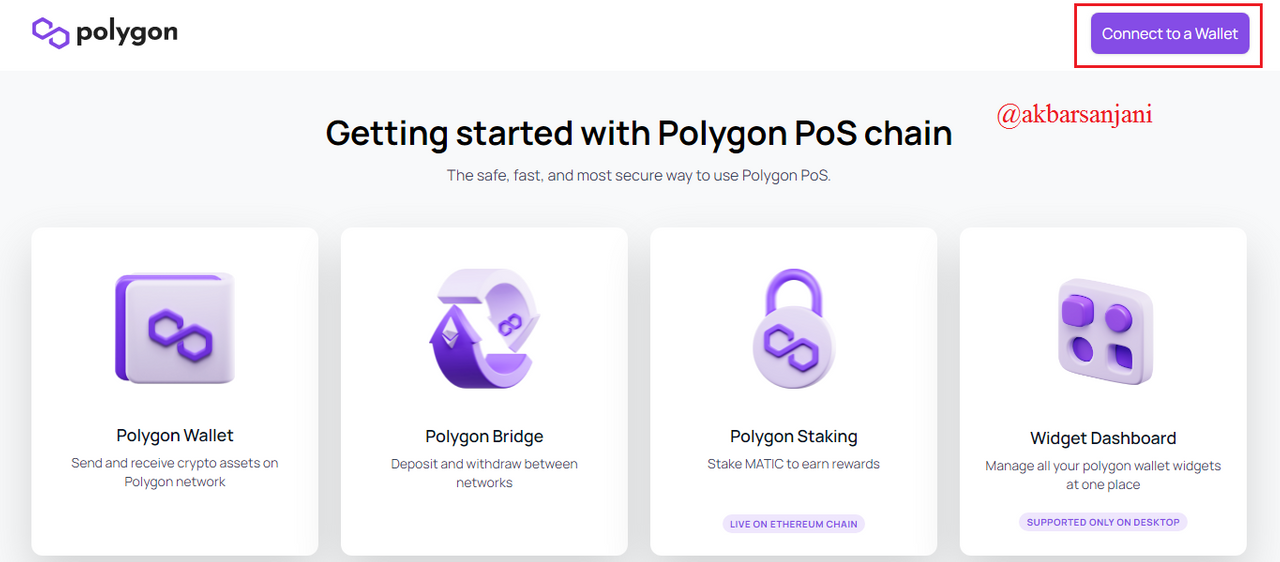1280x562 pixels.
Task: Click 'Manage all your polygon wallet widgets' text
Action: (x=1103, y=475)
